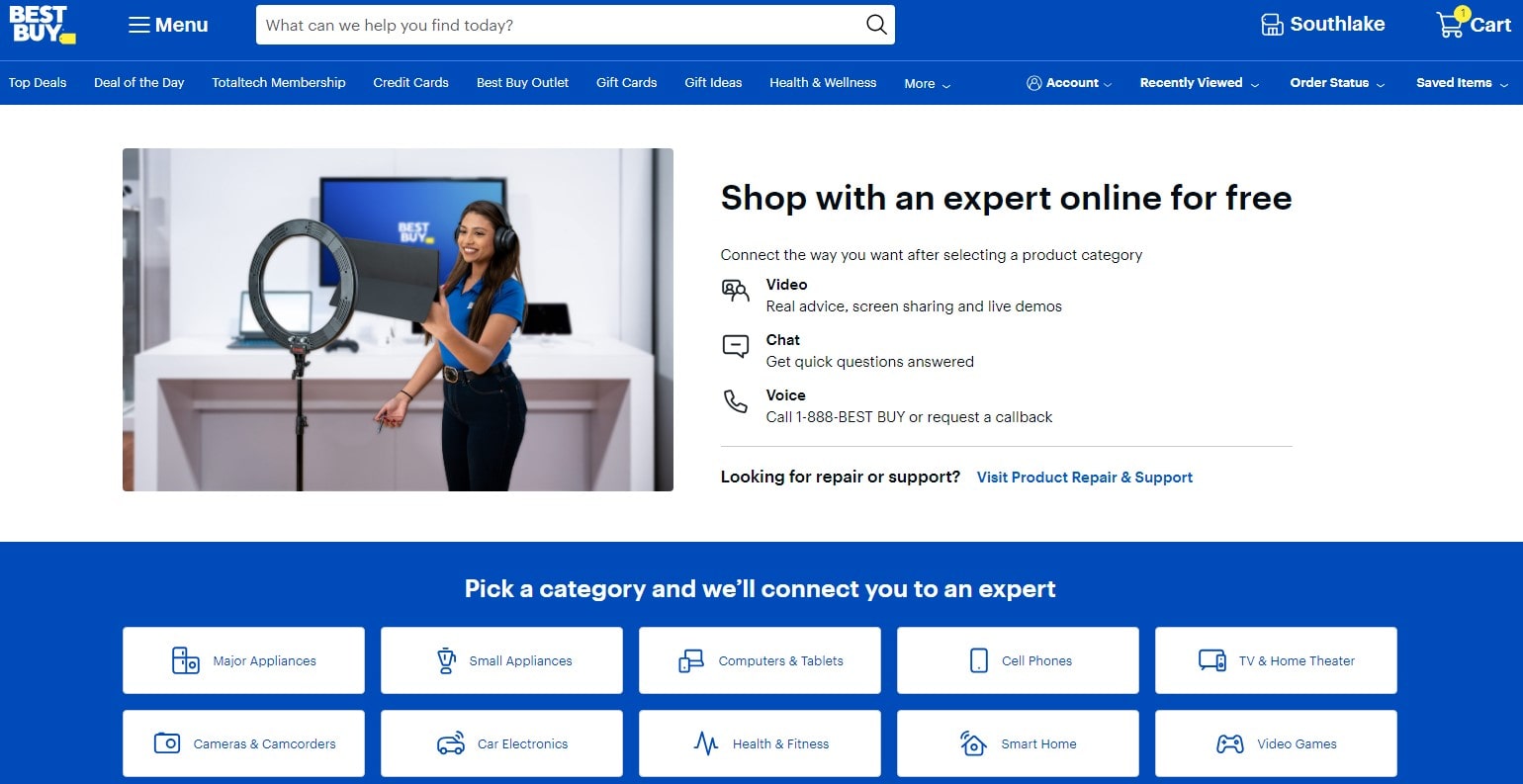The width and height of the screenshot is (1523, 784).
Task: Click 'Call 1-888-BEST BUY or request a callback'
Action: pyautogui.click(x=909, y=417)
